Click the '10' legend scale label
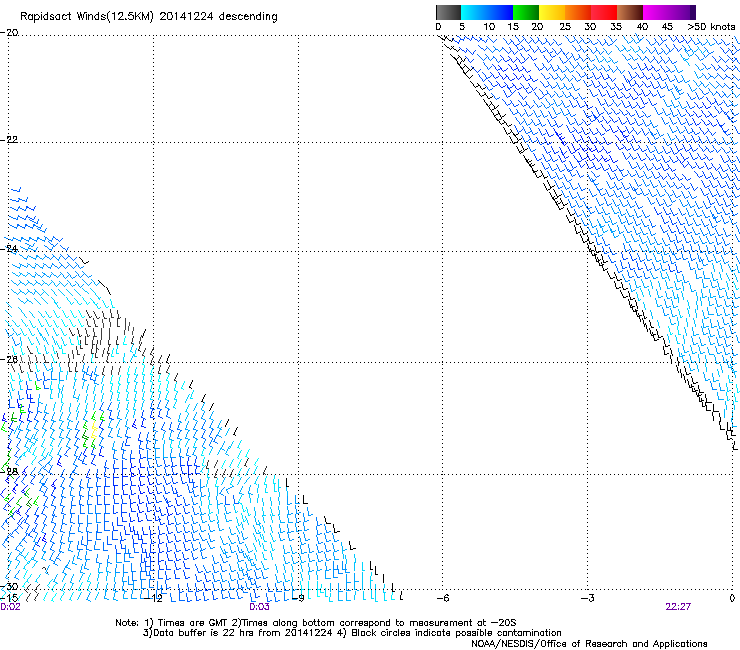The width and height of the screenshot is (740, 650). click(489, 27)
